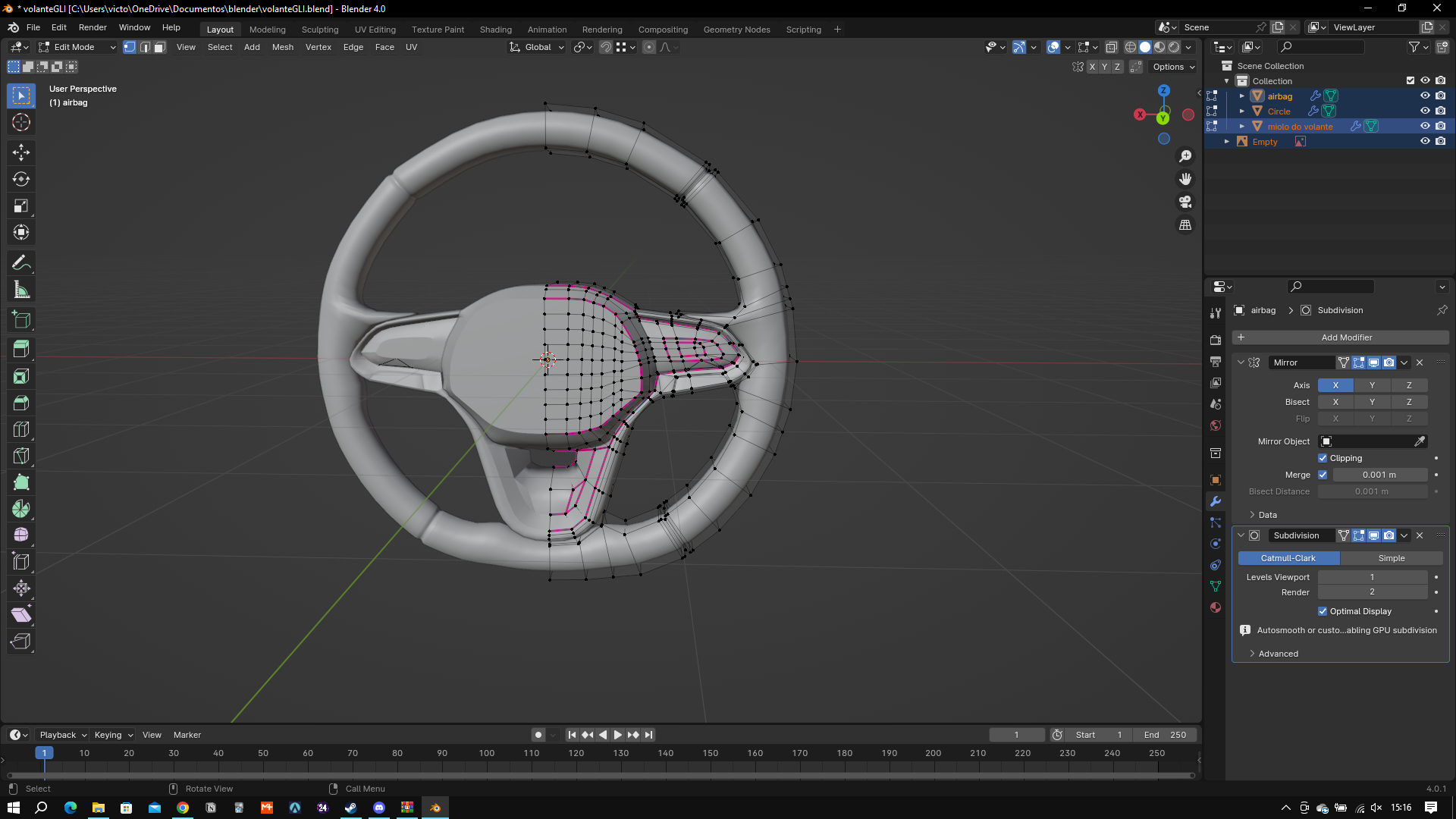The height and width of the screenshot is (819, 1456).
Task: Open the Mesh menu in viewport header
Action: point(282,47)
